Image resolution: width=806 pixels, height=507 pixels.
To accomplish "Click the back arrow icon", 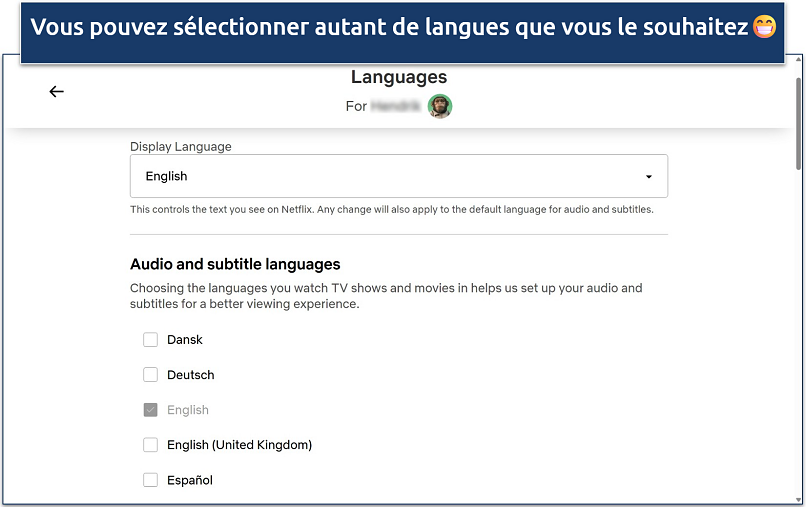I will click(x=56, y=92).
